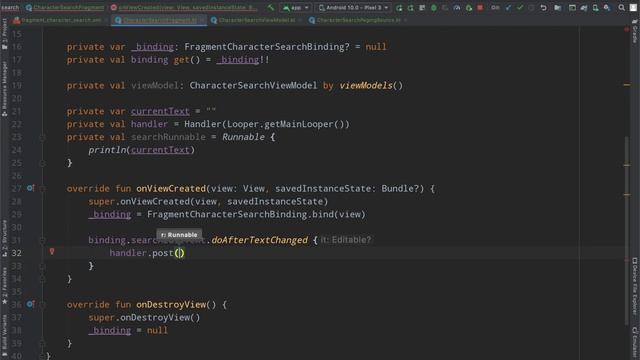640x360 pixels.
Task: Close the CharacterSearchFragment.kt tab
Action: tap(202, 20)
